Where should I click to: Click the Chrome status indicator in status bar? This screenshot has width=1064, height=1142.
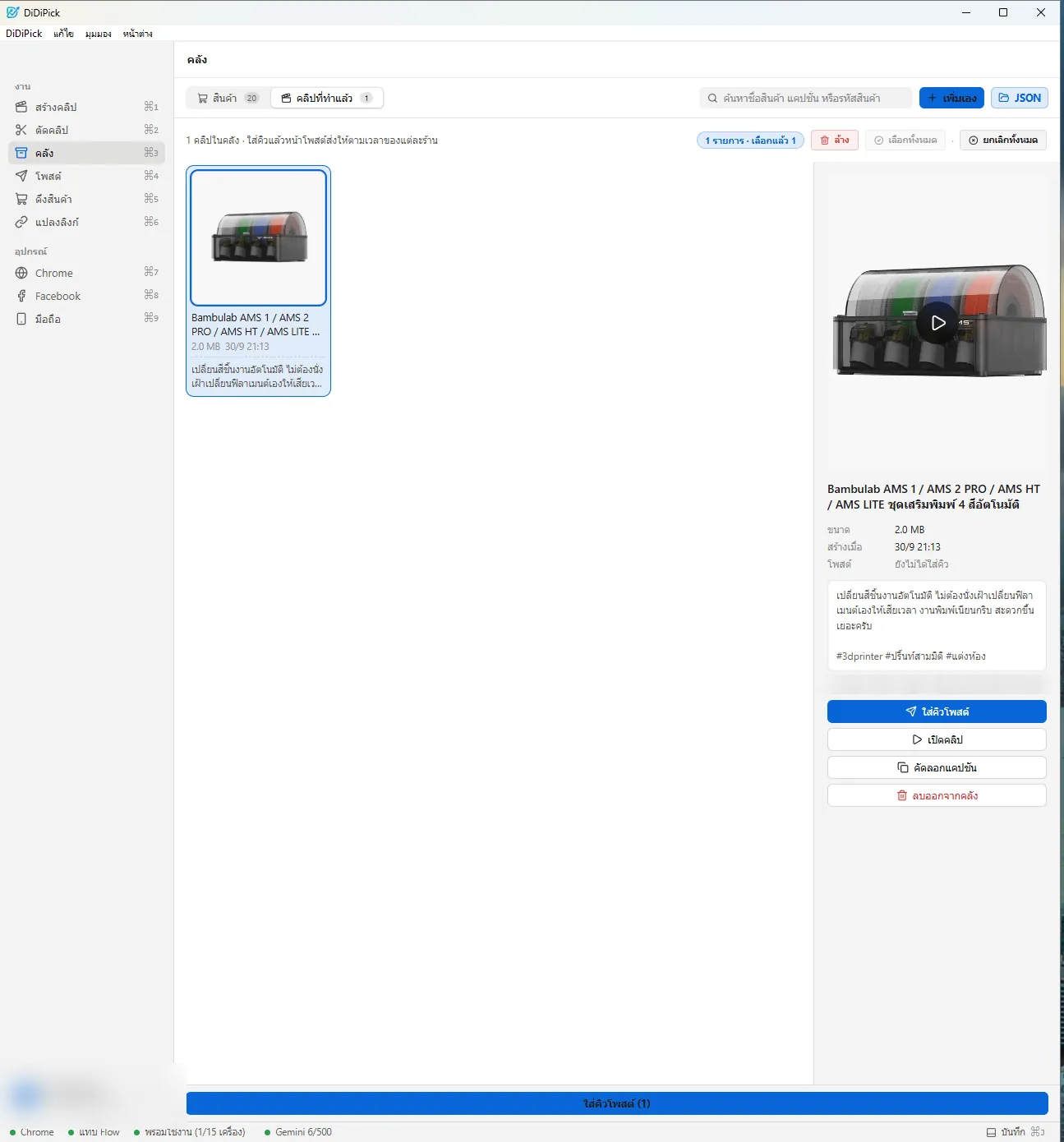coord(32,1132)
